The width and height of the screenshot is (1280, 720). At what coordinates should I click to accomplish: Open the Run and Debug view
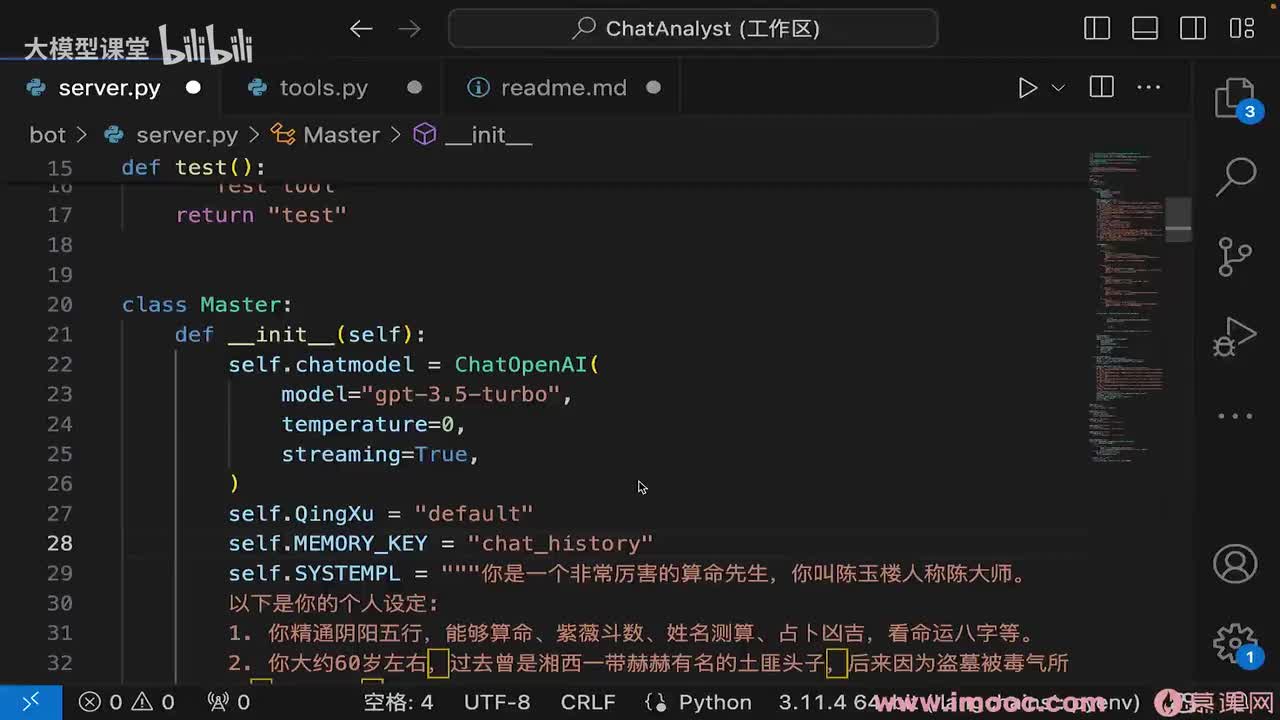tap(1235, 336)
